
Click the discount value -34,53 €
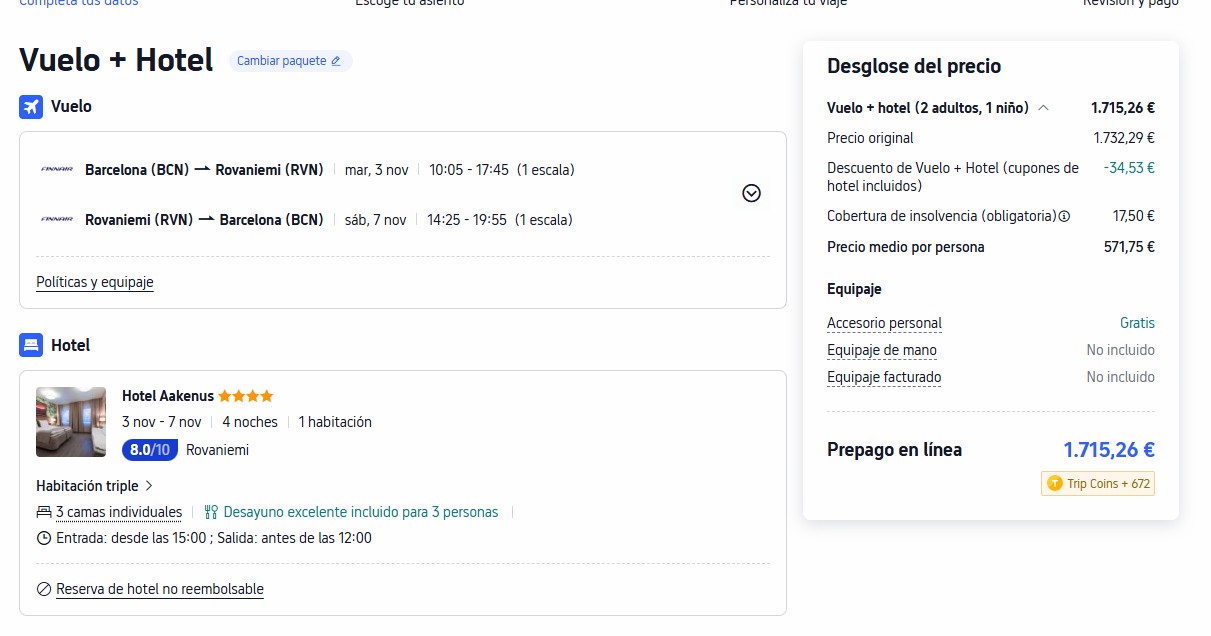[x=1129, y=168]
